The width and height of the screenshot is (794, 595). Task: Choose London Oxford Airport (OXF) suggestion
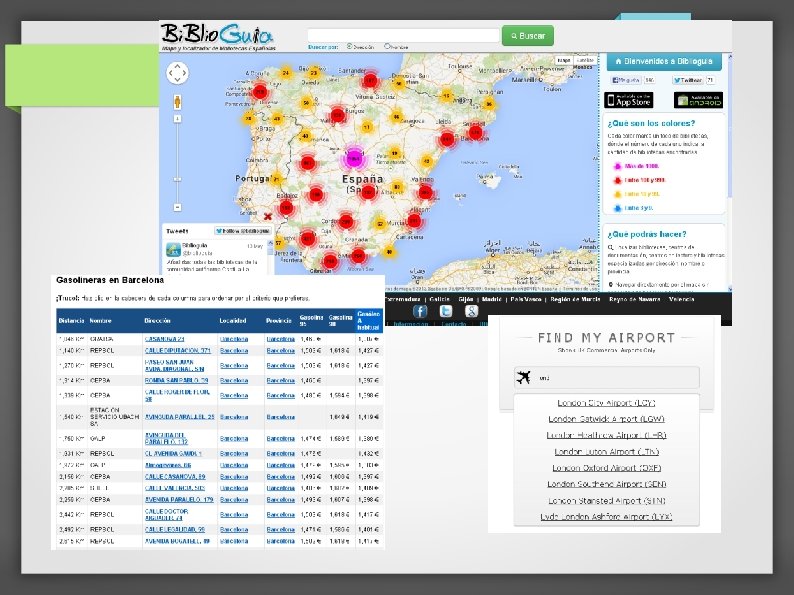tap(606, 467)
